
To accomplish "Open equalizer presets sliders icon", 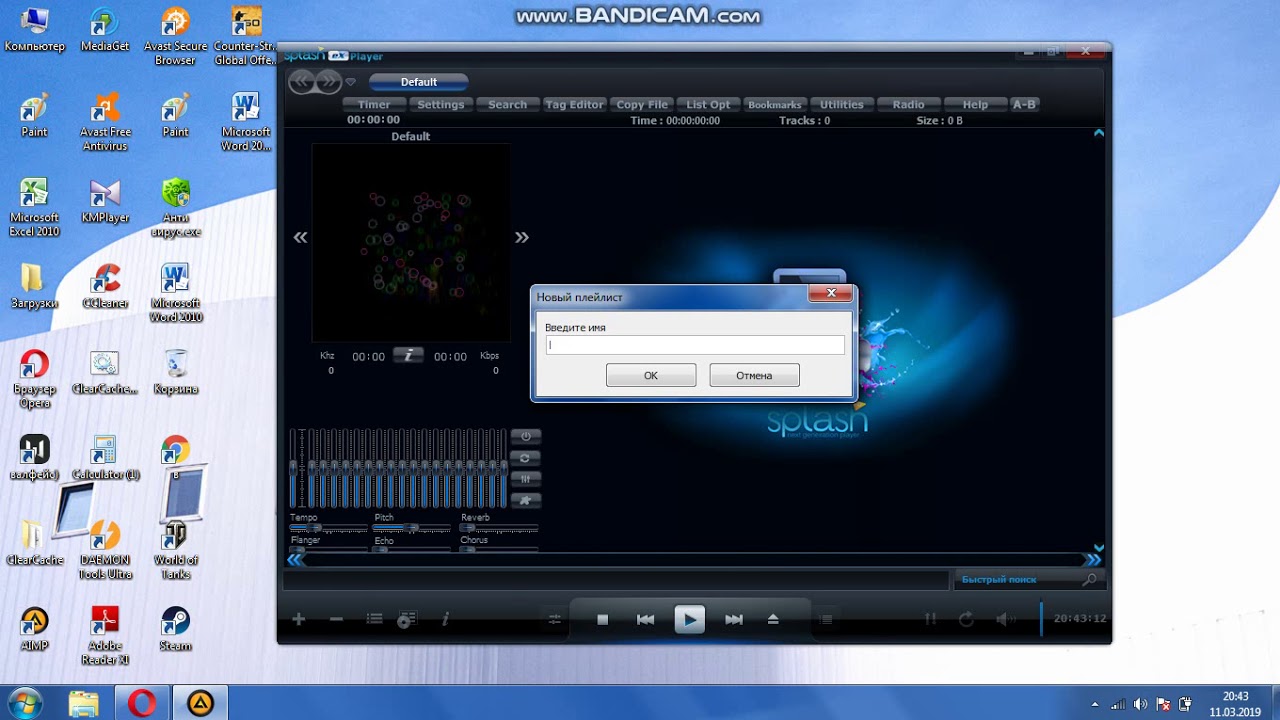I will (x=525, y=479).
